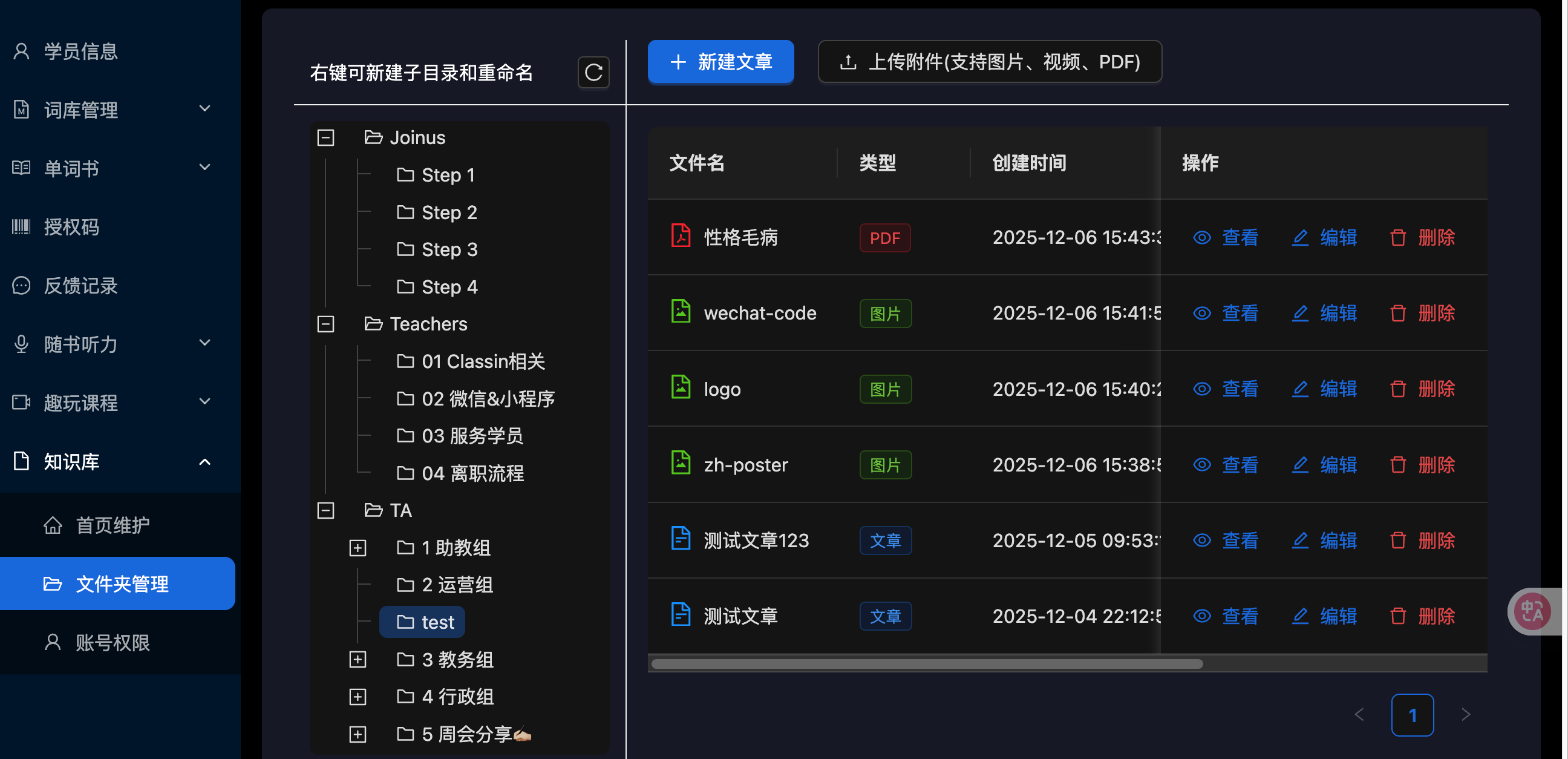Open 授权码 from the sidebar
1568x759 pixels.
(71, 227)
